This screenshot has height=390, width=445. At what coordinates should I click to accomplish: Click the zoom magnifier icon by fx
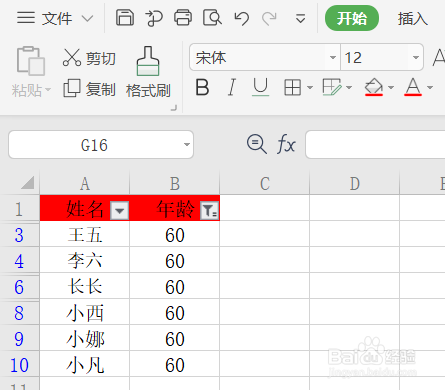click(256, 144)
